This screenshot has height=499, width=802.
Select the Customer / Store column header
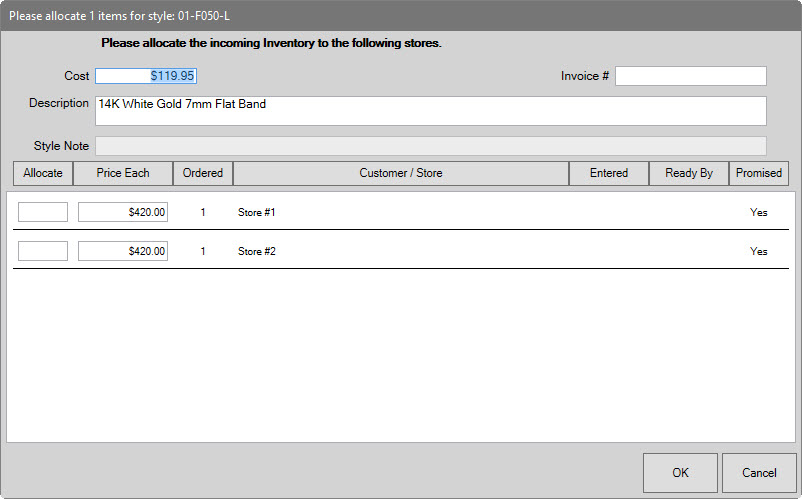(x=401, y=173)
